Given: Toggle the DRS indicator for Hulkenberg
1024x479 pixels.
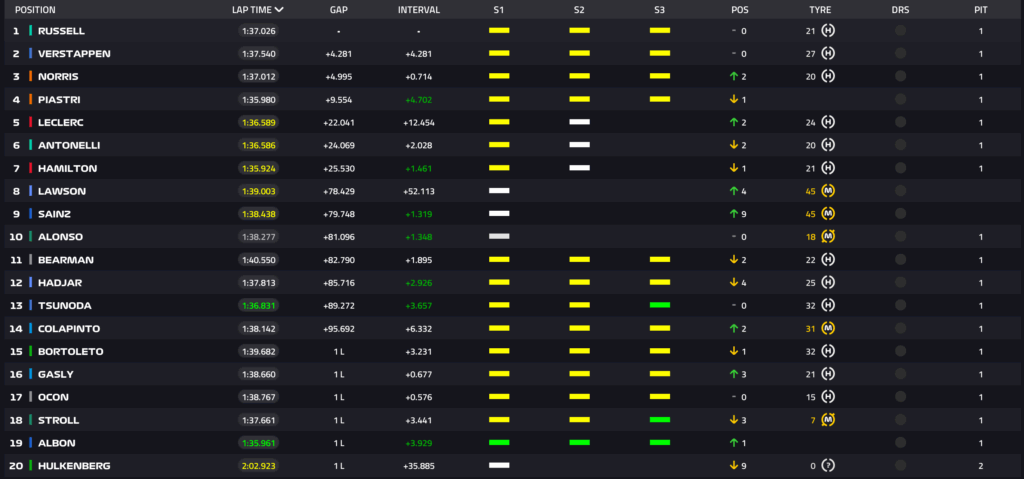Looking at the screenshot, I should 900,466.
